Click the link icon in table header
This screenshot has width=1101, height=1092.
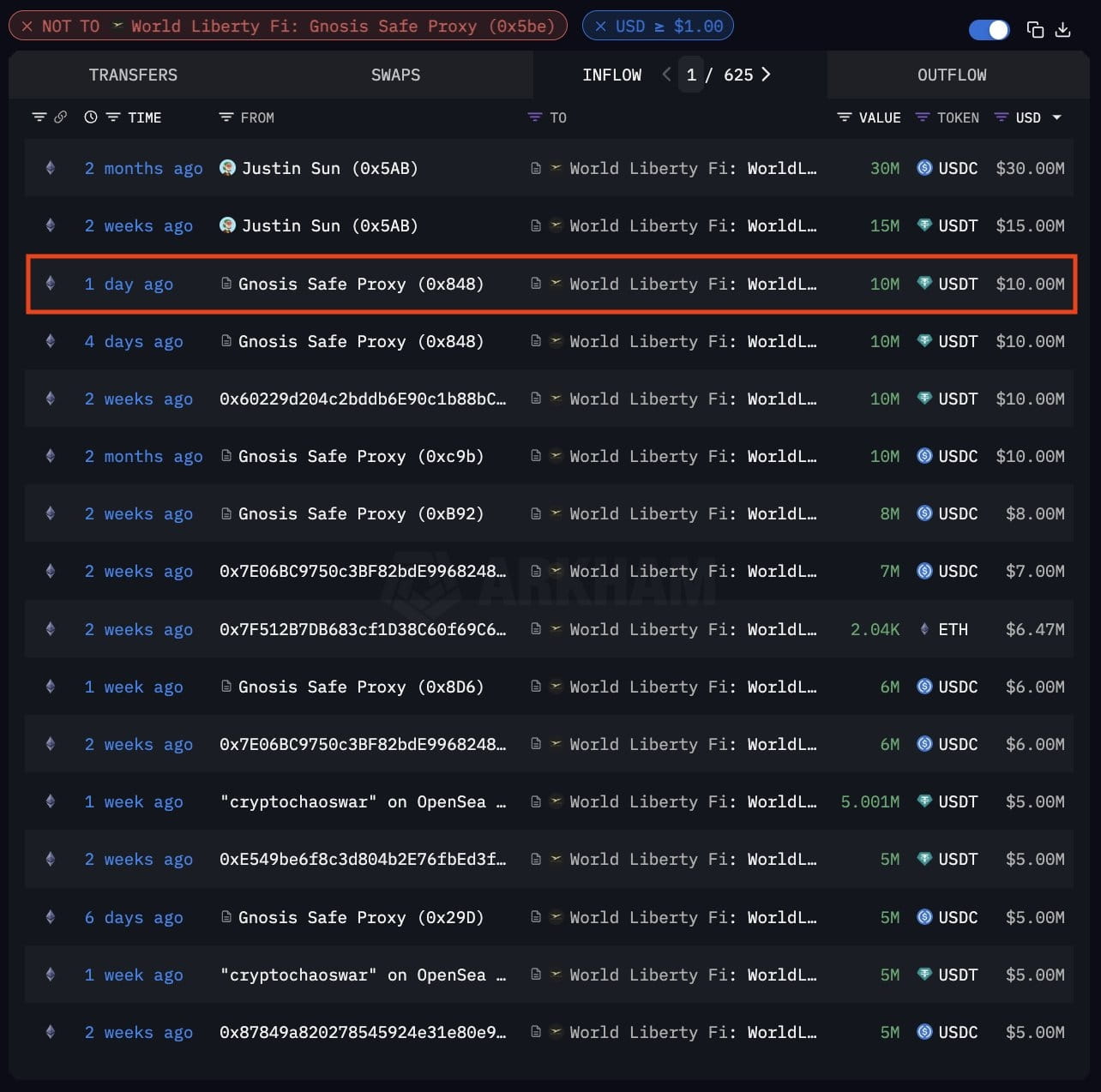tap(60, 117)
